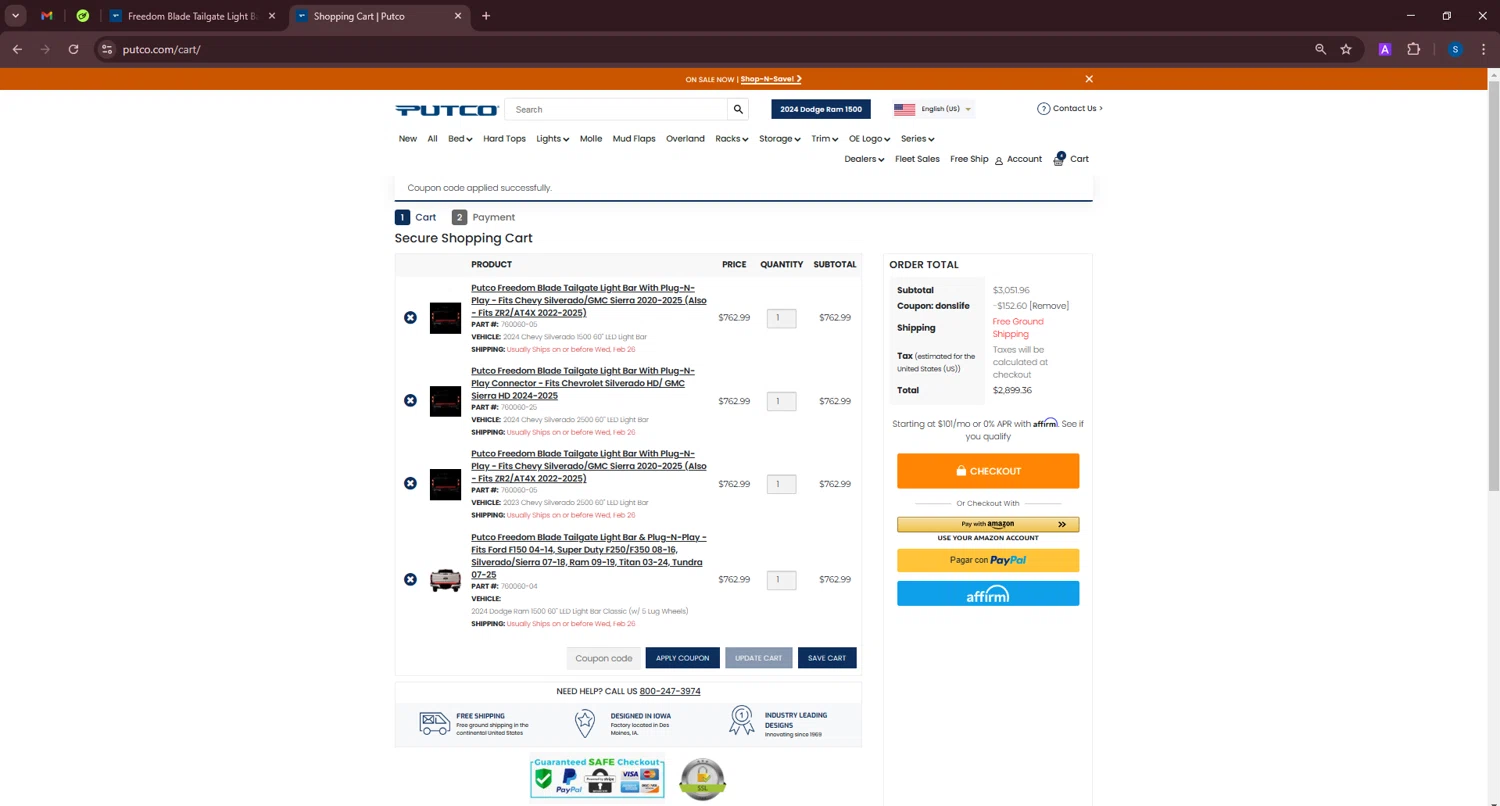Screen dimensions: 1500x806
Task: Pay with PayPal button
Action: [x=988, y=560]
